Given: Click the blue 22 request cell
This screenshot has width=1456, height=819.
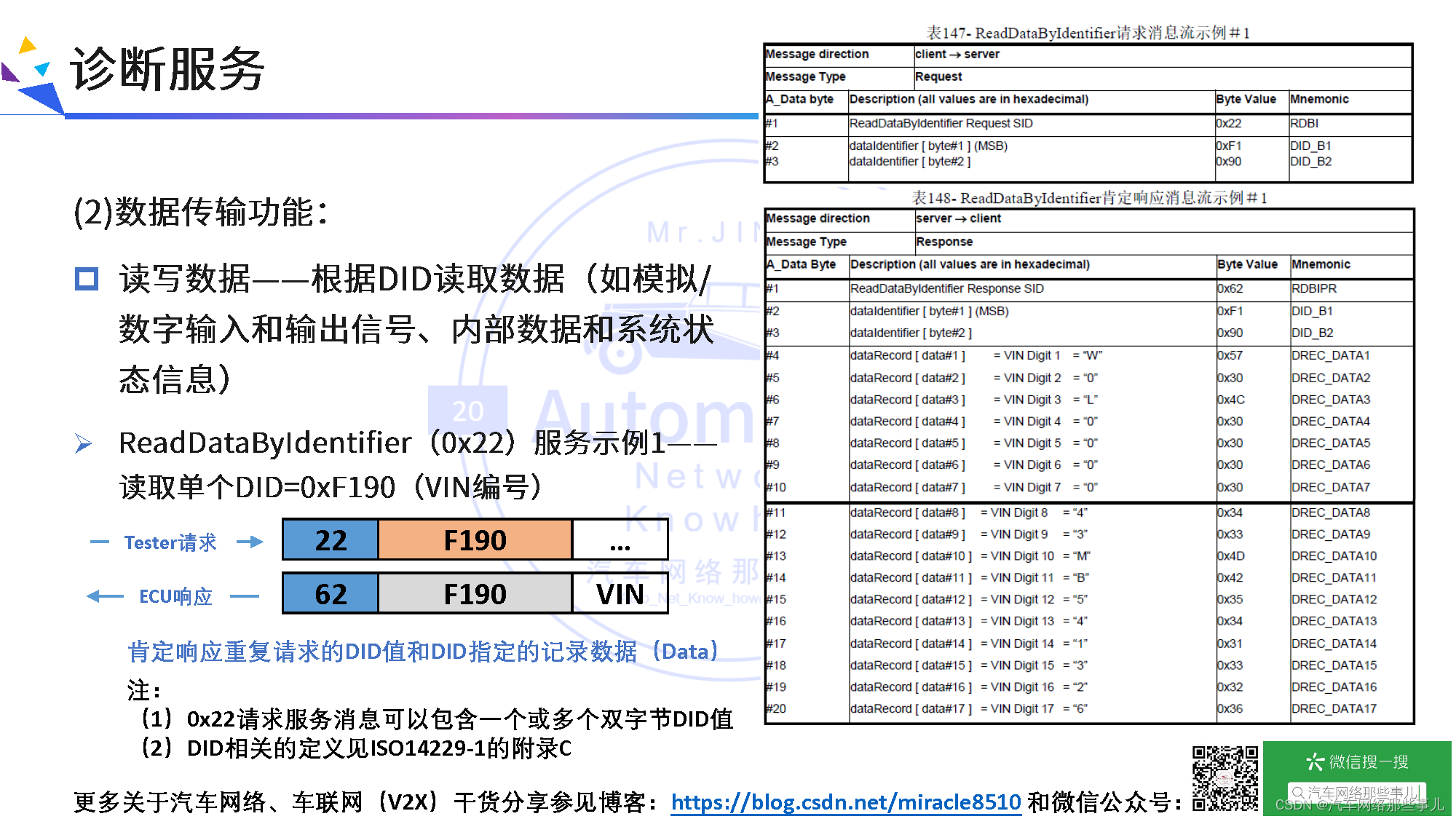Looking at the screenshot, I should click(331, 540).
